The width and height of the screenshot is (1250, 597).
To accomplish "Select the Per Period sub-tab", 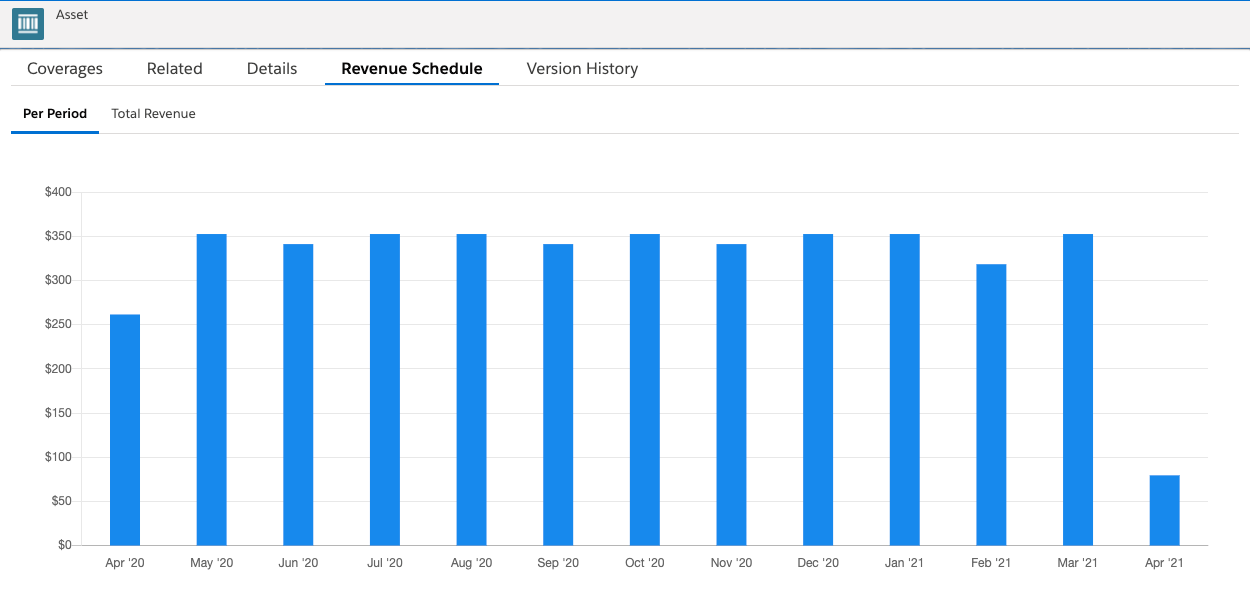I will click(x=55, y=114).
